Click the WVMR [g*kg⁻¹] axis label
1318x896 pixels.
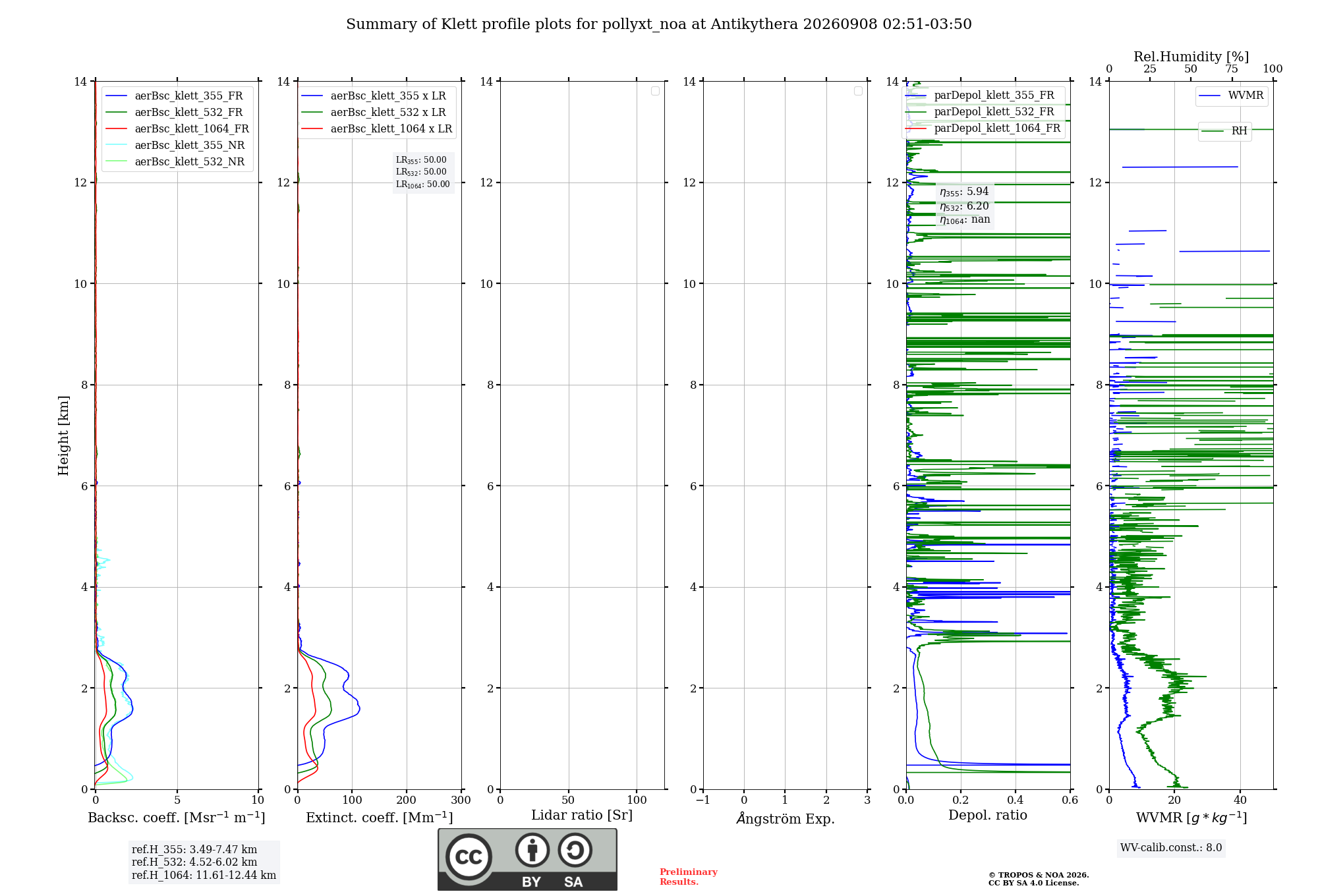pos(1191,818)
